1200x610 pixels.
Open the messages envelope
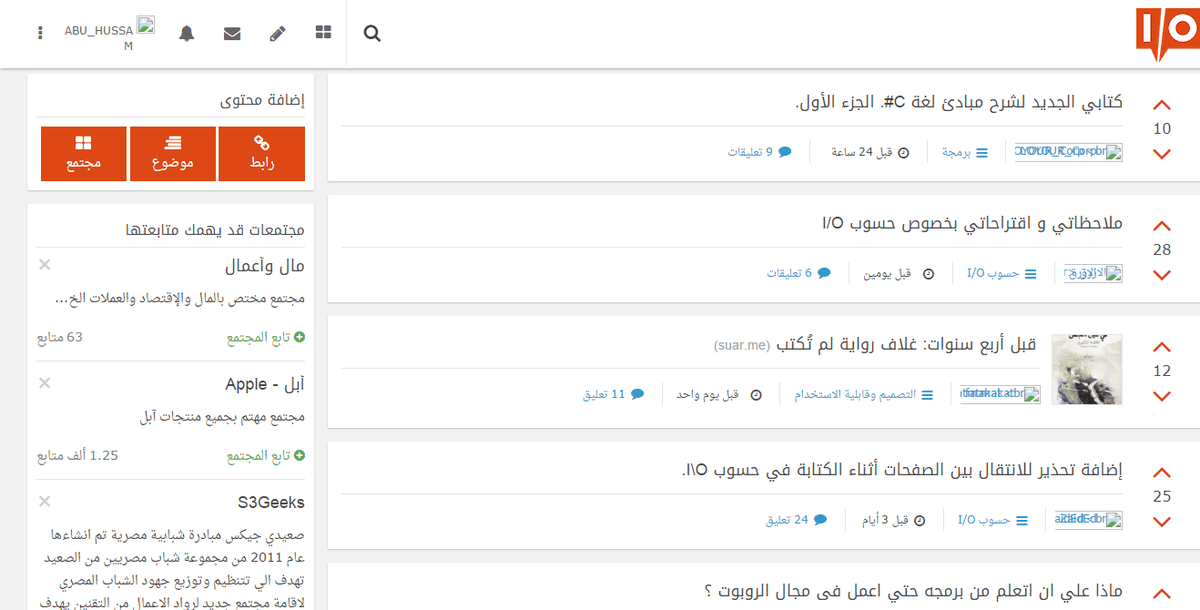pos(232,33)
